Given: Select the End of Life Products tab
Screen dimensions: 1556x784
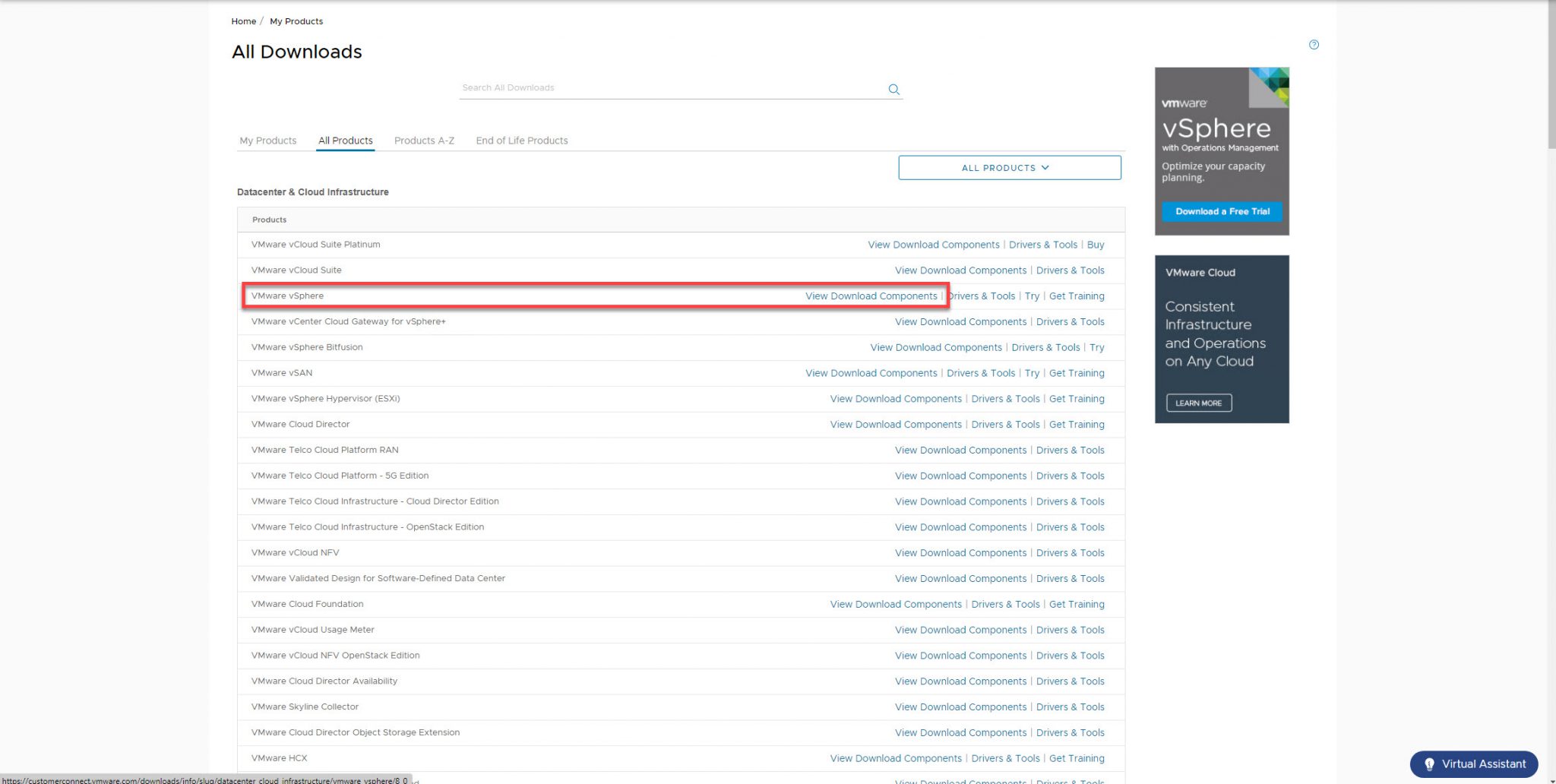Looking at the screenshot, I should click(522, 140).
